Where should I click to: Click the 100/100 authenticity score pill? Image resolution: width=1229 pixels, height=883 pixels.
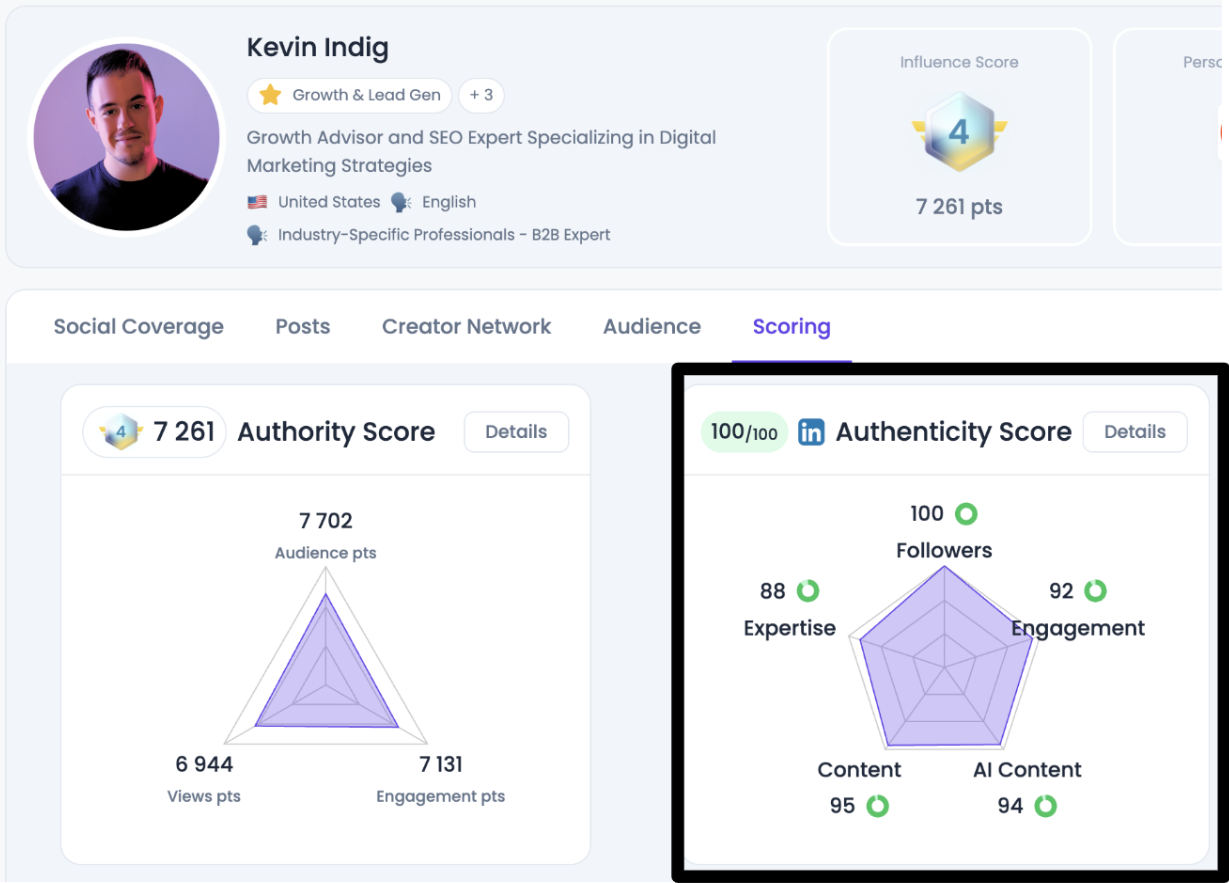(x=744, y=432)
